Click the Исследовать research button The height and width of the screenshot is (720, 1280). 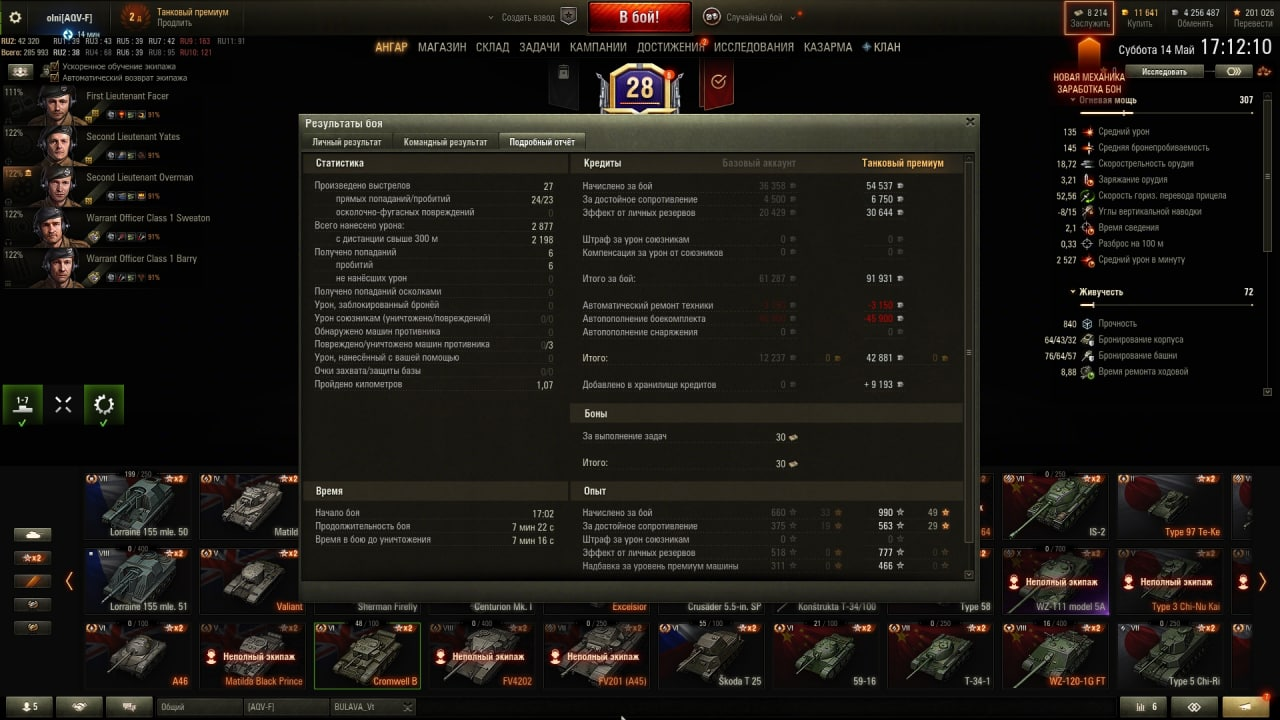pyautogui.click(x=1164, y=72)
